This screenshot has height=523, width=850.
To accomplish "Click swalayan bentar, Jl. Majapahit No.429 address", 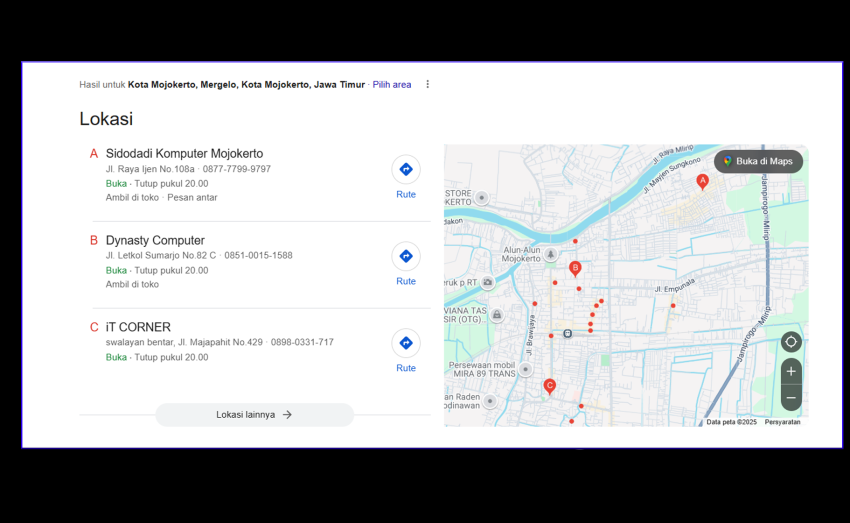I will [184, 342].
